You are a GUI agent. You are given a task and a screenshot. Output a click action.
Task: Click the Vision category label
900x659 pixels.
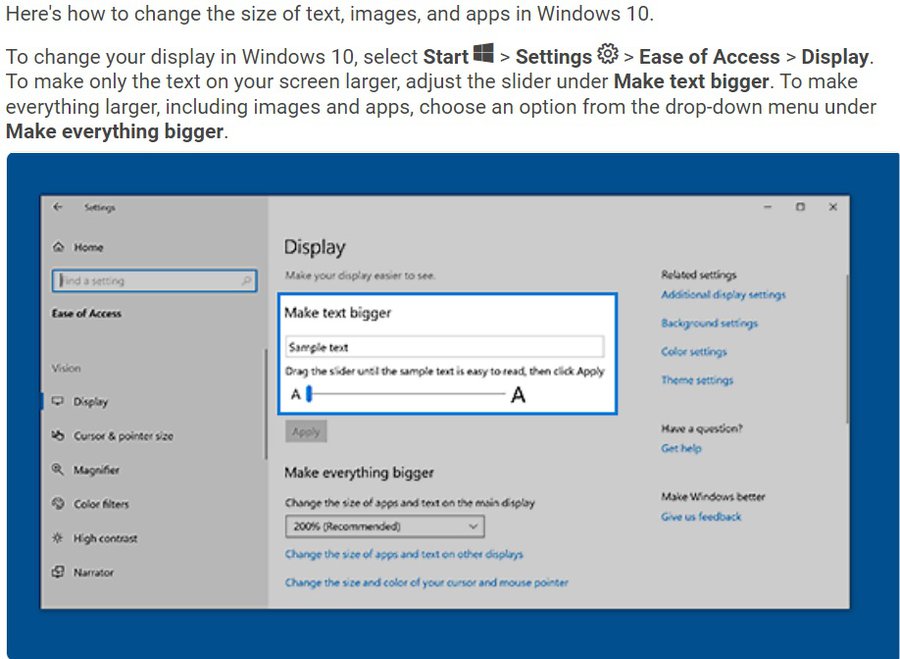coord(66,368)
